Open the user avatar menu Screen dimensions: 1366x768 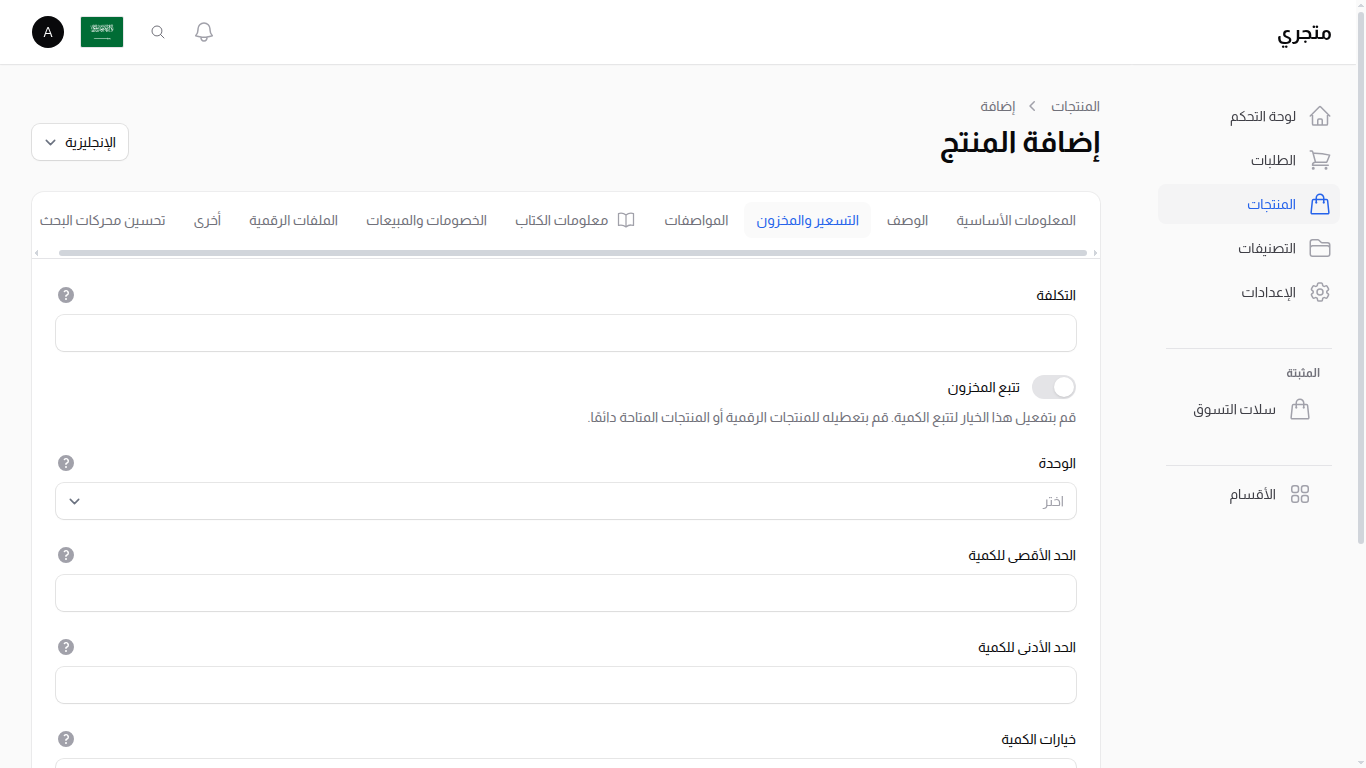[x=47, y=31]
